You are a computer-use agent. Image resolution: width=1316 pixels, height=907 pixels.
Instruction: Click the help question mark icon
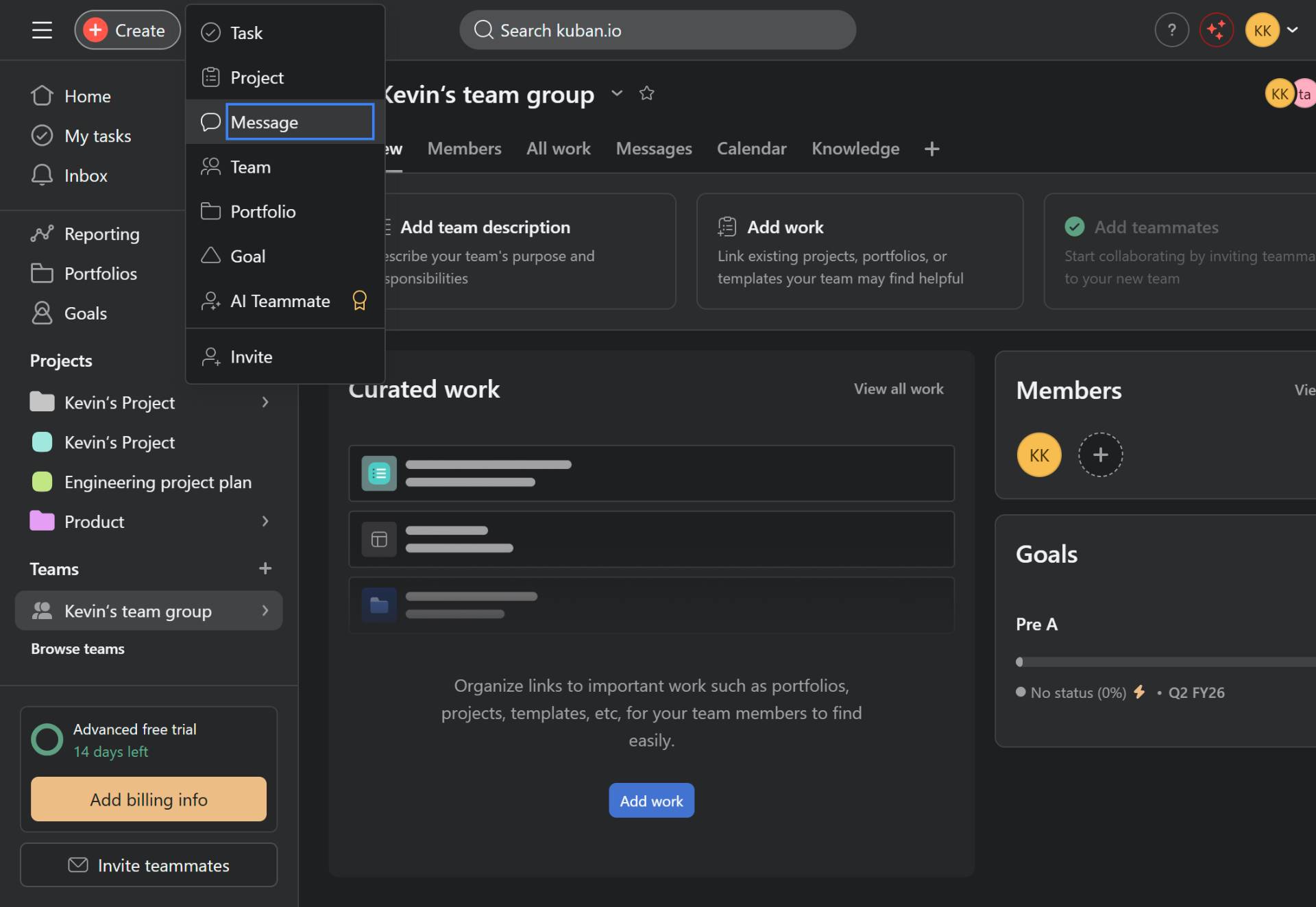pos(1171,30)
